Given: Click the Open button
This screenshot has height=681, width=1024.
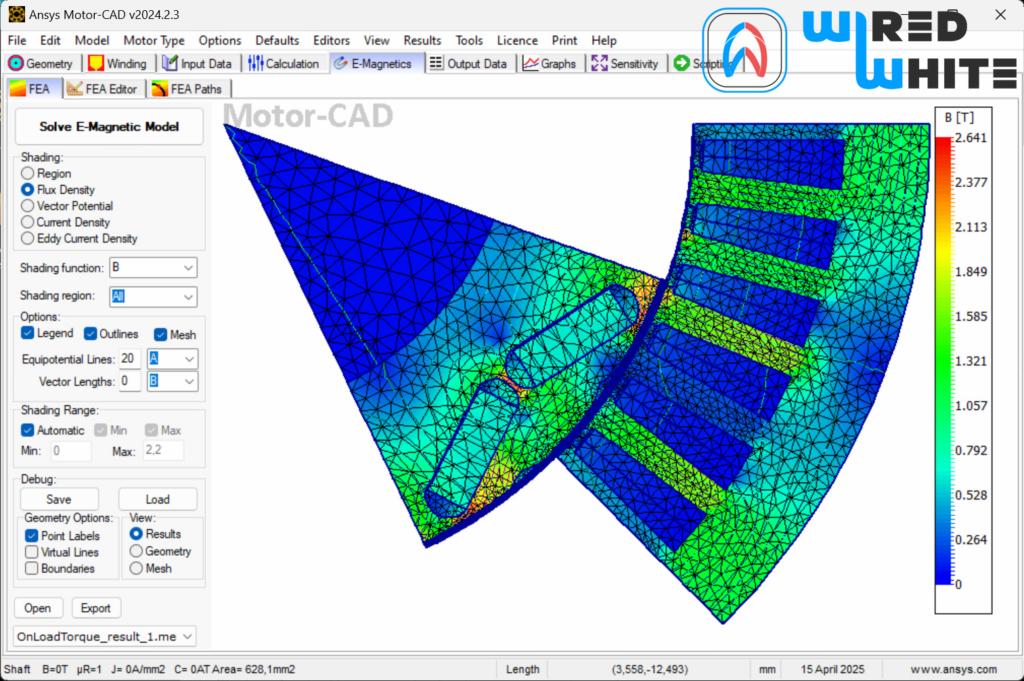Looking at the screenshot, I should [x=38, y=608].
